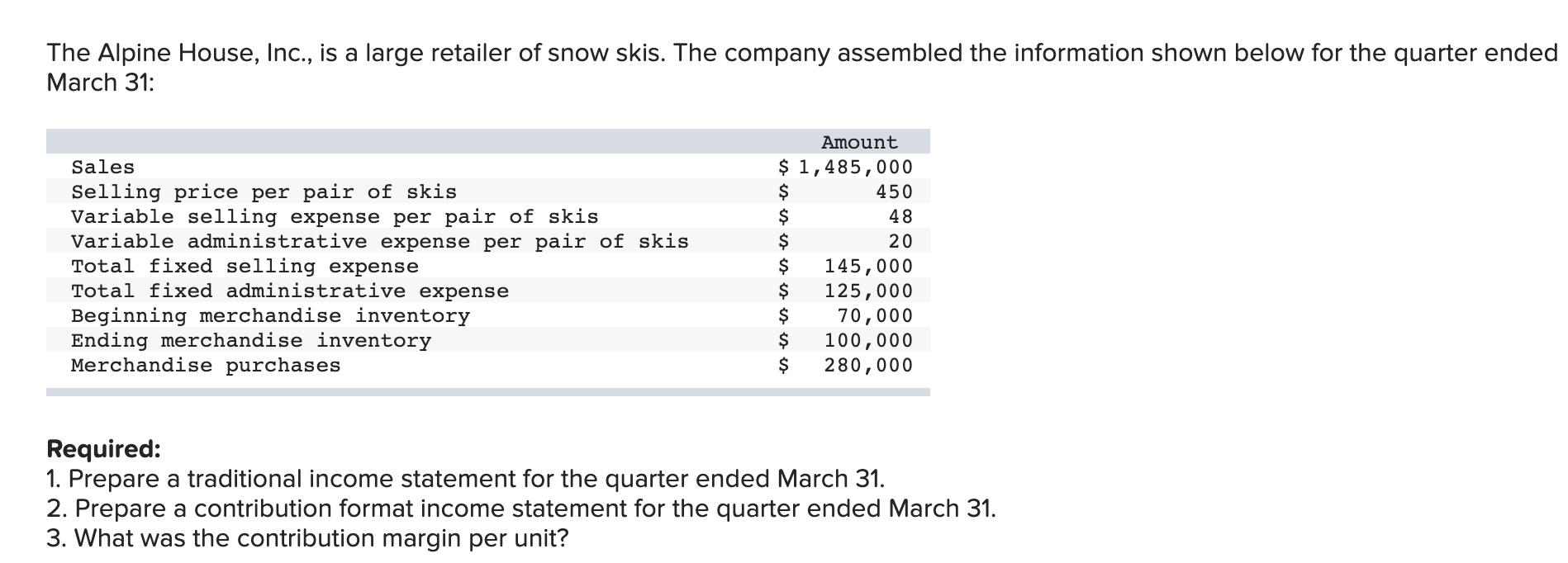This screenshot has width=1568, height=563.
Task: Select the variable administrative expense row label
Action: (379, 241)
